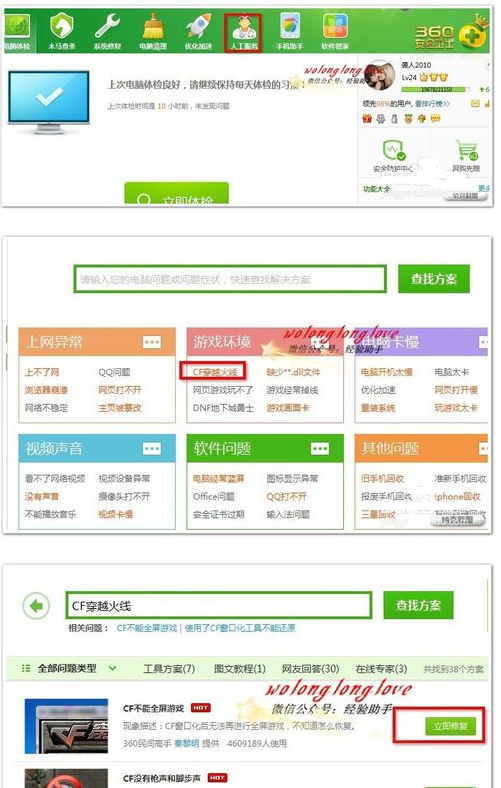Switch to the 工具方案(7) tab
The width and height of the screenshot is (501, 788).
tap(169, 669)
